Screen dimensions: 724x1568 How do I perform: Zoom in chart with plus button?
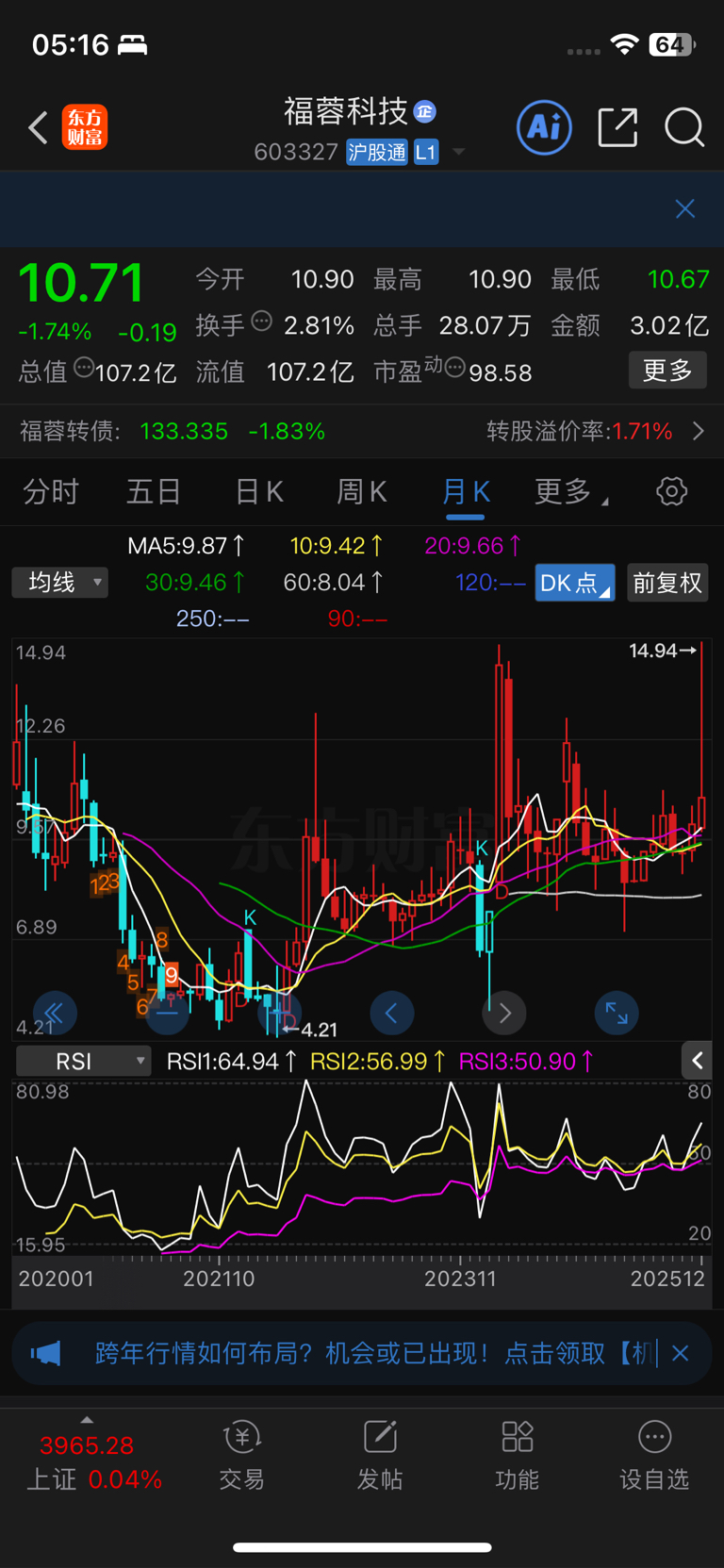coord(280,1014)
